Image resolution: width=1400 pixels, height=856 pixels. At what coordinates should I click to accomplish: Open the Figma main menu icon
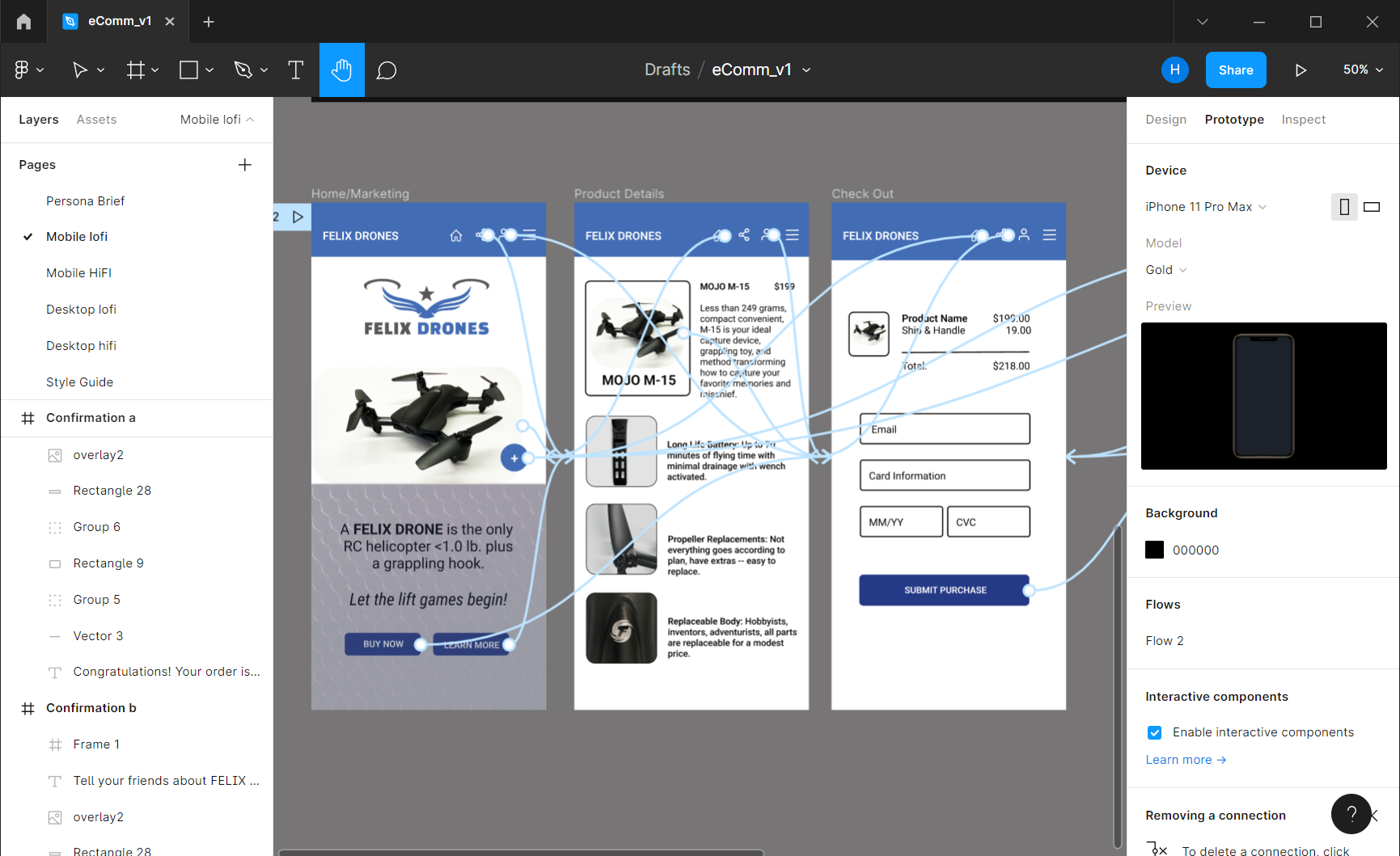(22, 70)
